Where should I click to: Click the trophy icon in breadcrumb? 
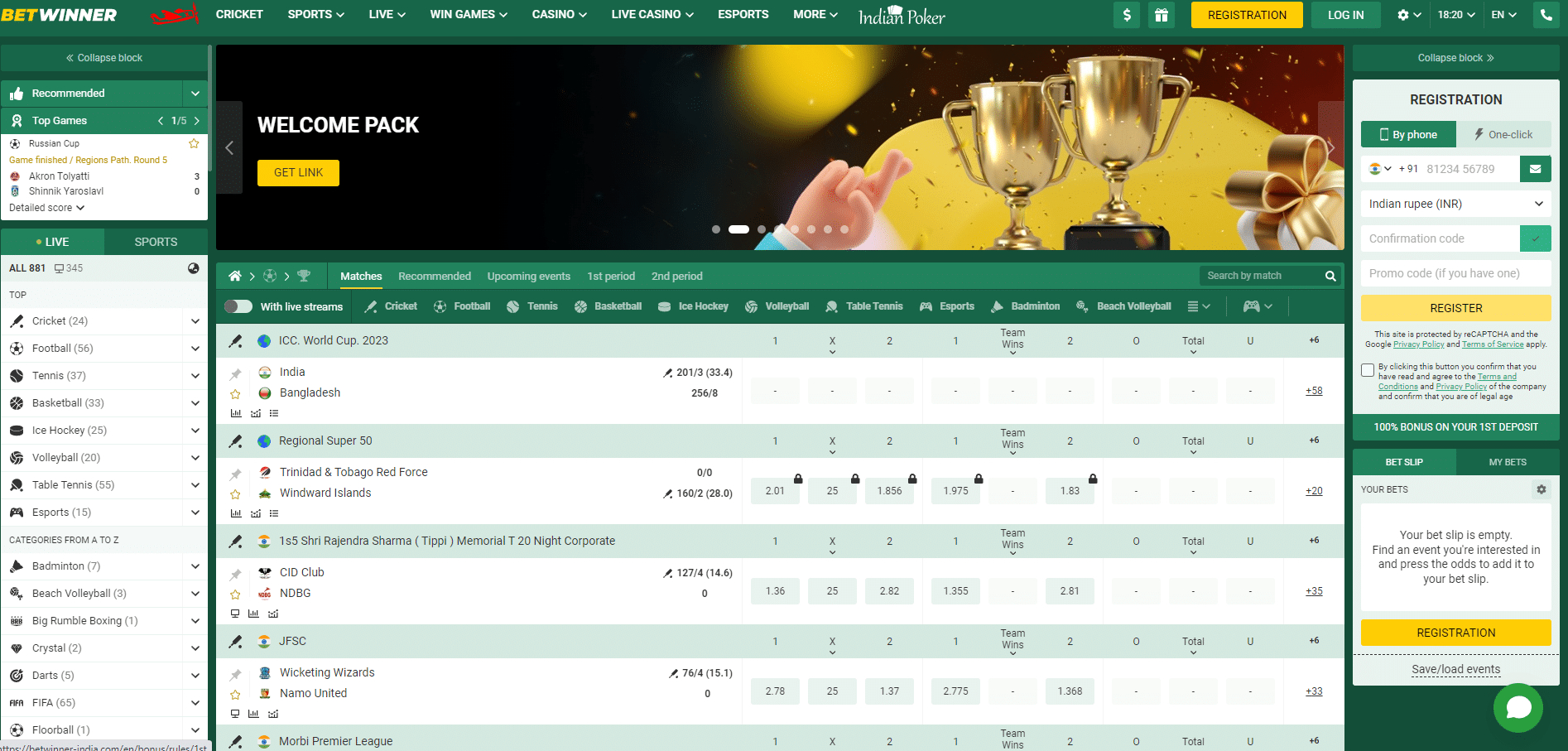(304, 276)
